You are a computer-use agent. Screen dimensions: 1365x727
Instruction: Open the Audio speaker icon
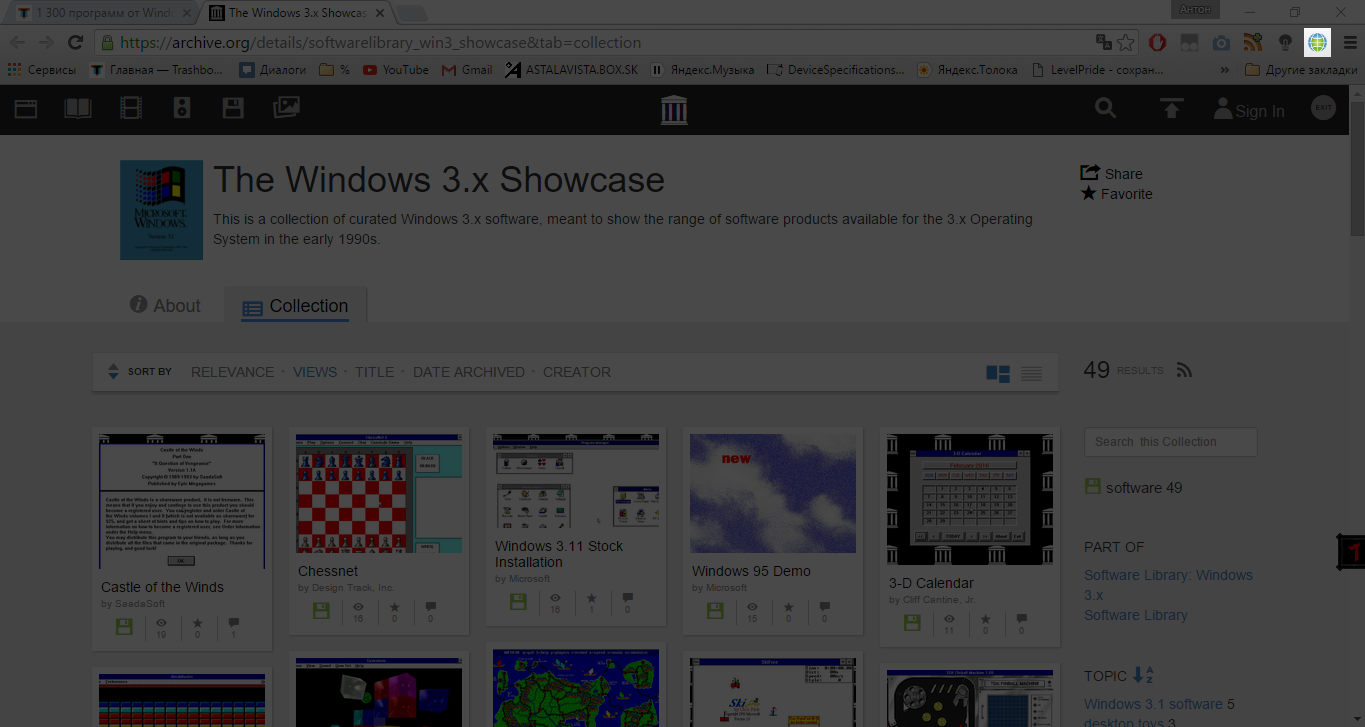pos(182,109)
